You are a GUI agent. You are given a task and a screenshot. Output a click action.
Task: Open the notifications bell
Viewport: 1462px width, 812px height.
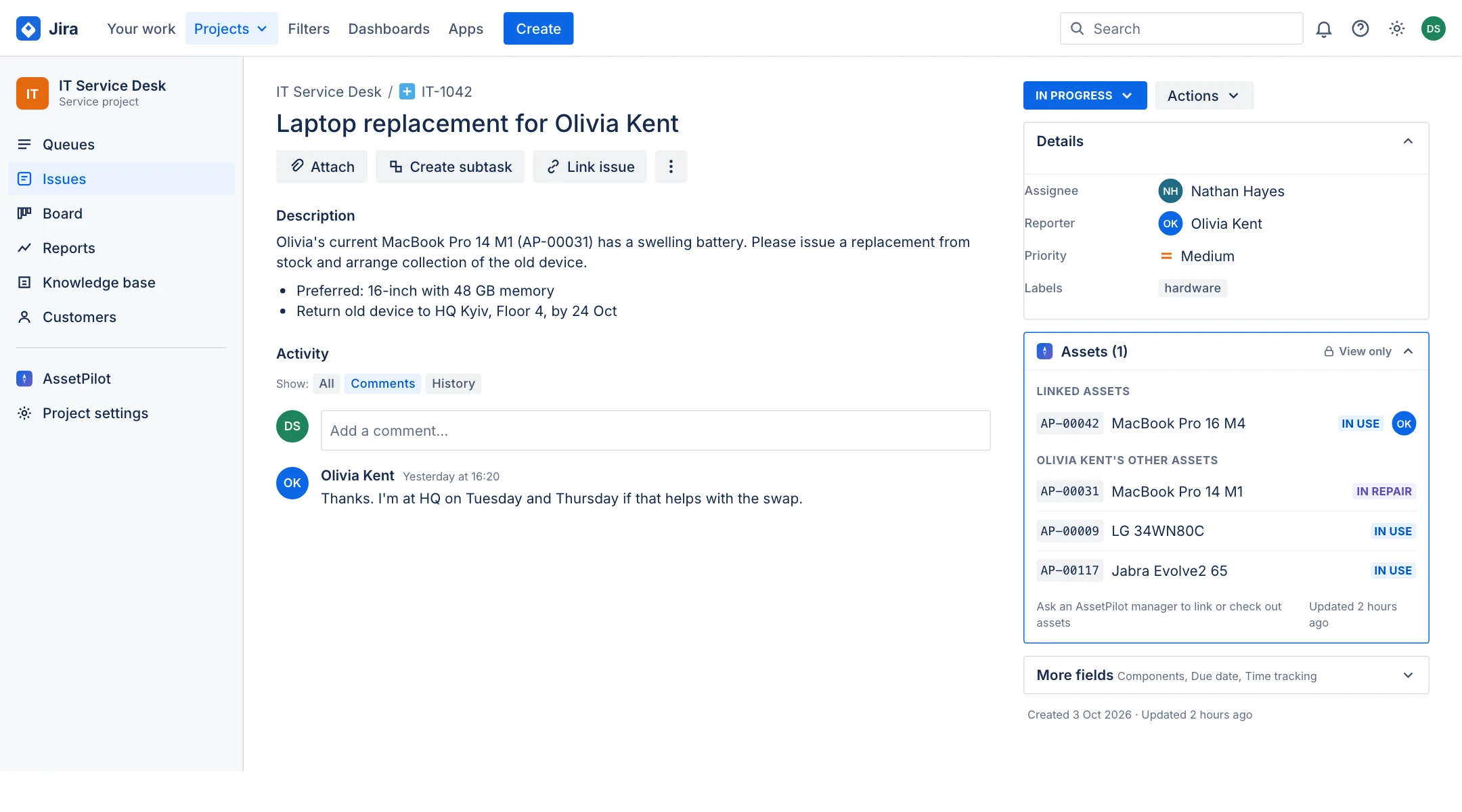[x=1324, y=28]
